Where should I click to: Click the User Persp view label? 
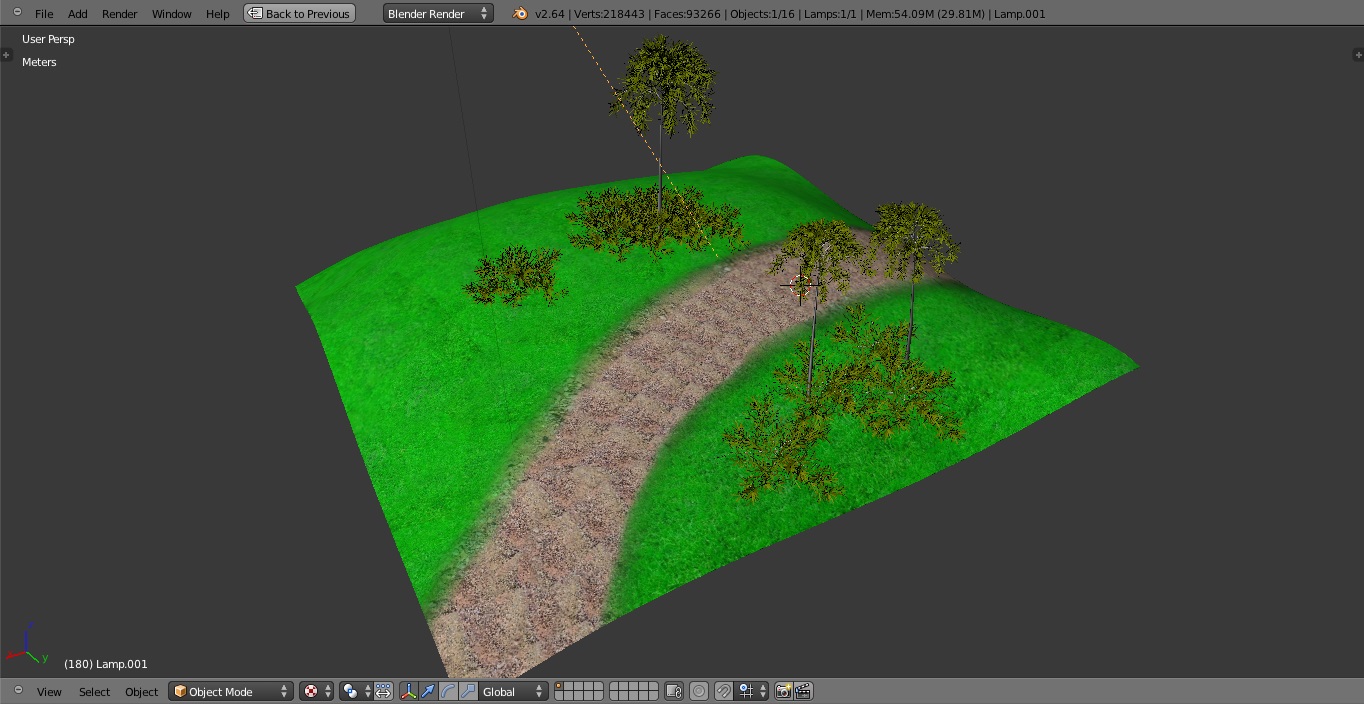tap(48, 39)
